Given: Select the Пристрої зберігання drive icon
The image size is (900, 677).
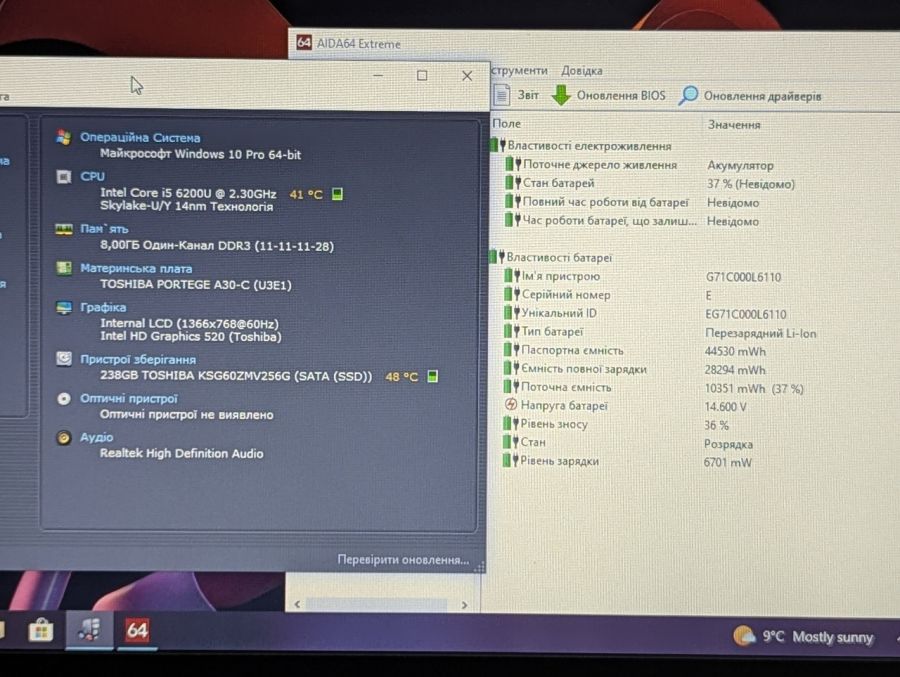Looking at the screenshot, I should [64, 359].
